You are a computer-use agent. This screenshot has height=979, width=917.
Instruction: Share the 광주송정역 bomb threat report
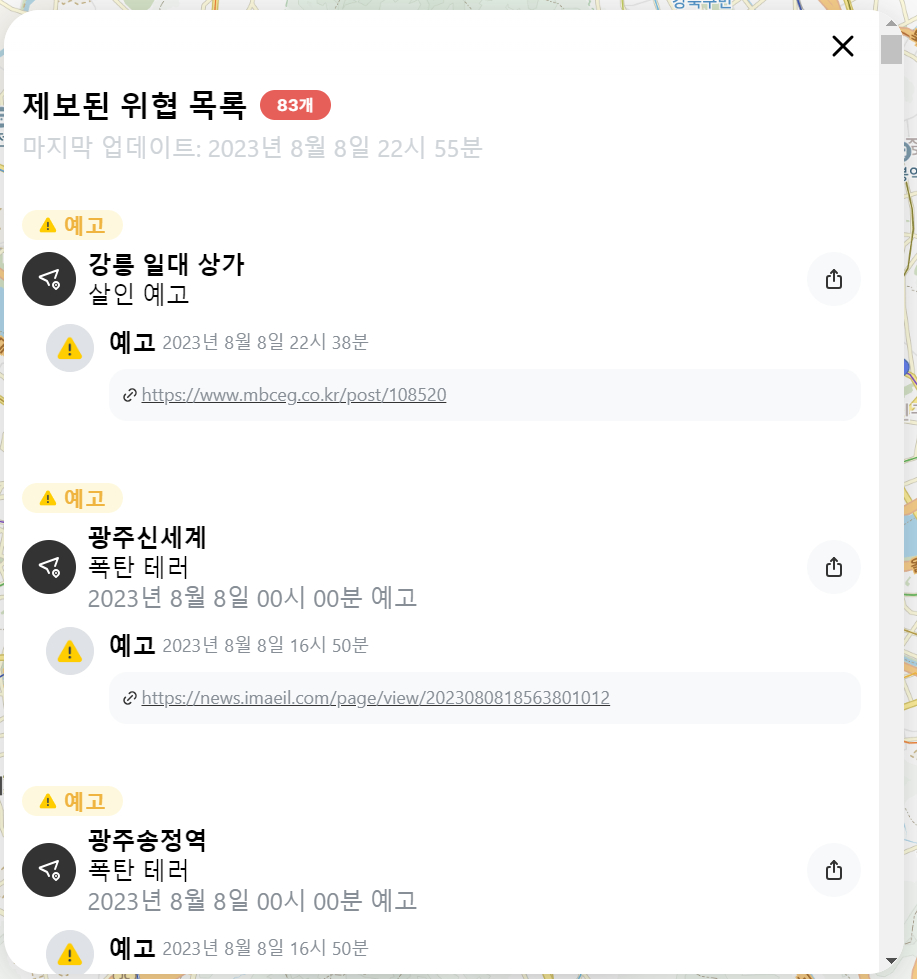[x=834, y=870]
